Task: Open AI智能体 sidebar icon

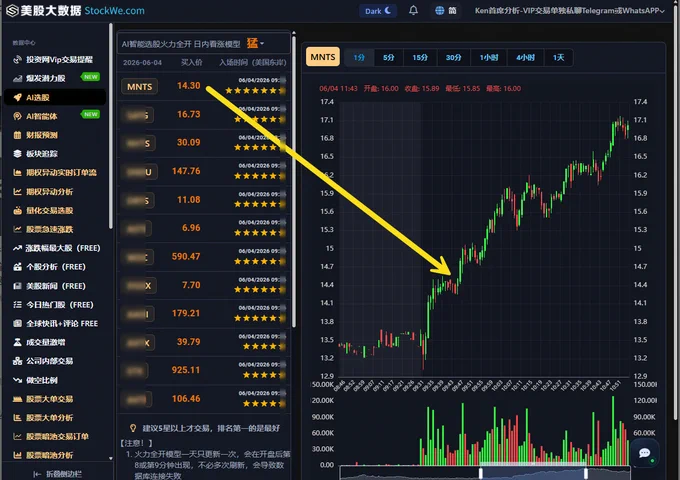Action: 17,116
